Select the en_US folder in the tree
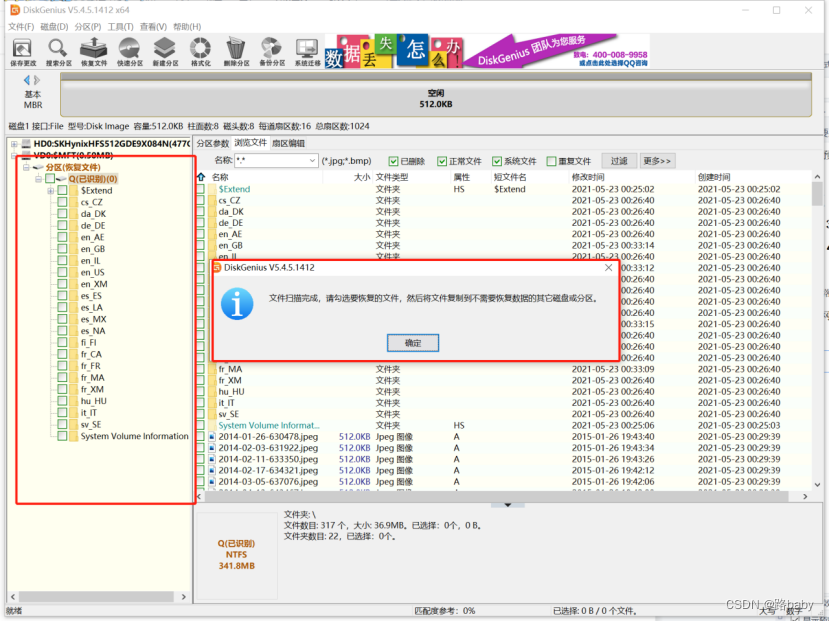Screen dimensions: 829x621 click(x=92, y=273)
